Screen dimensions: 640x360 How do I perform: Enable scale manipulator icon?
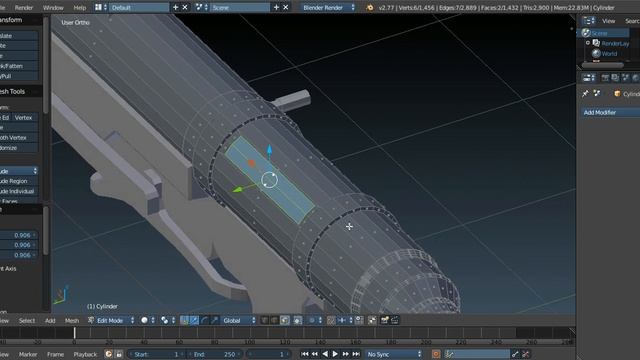tap(214, 320)
